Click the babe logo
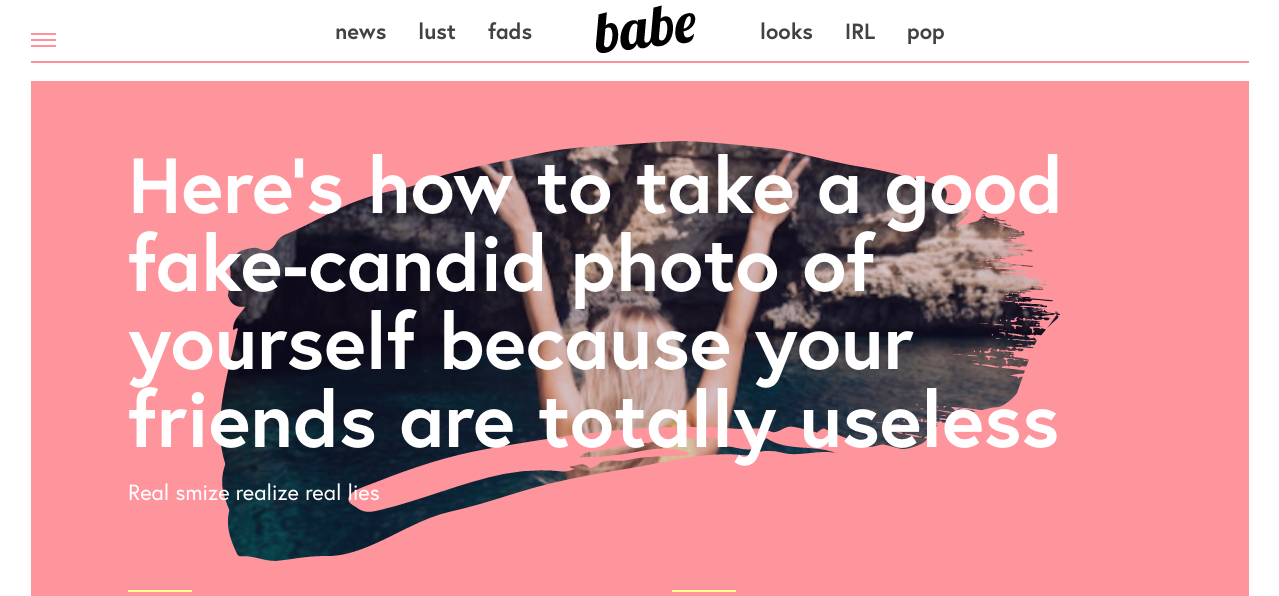 pos(645,30)
